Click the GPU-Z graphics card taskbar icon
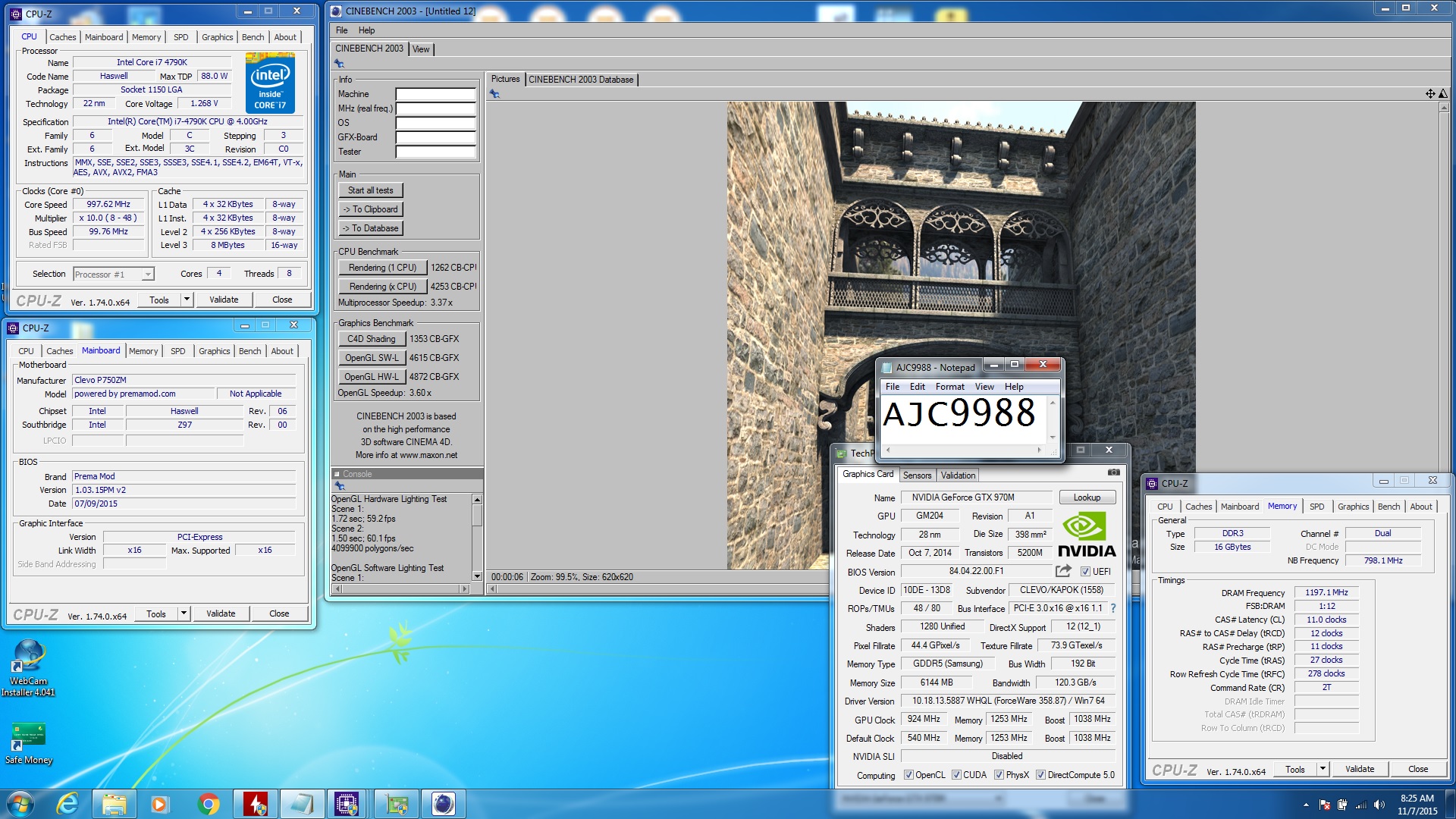 (x=396, y=804)
